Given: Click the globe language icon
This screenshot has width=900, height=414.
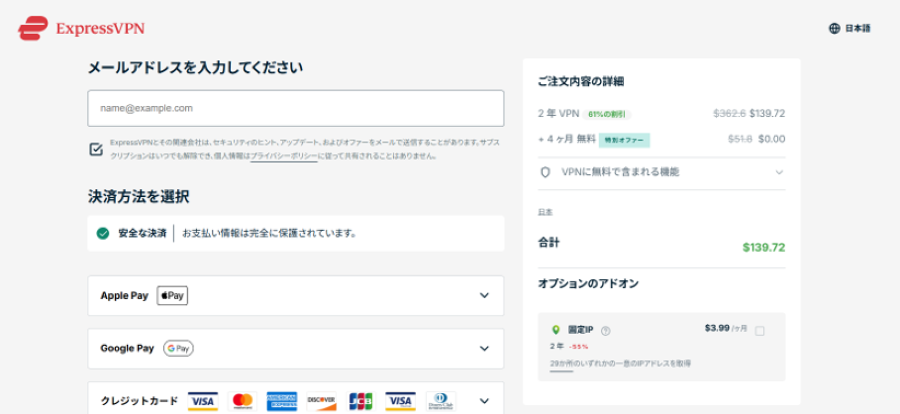Looking at the screenshot, I should click(x=834, y=28).
